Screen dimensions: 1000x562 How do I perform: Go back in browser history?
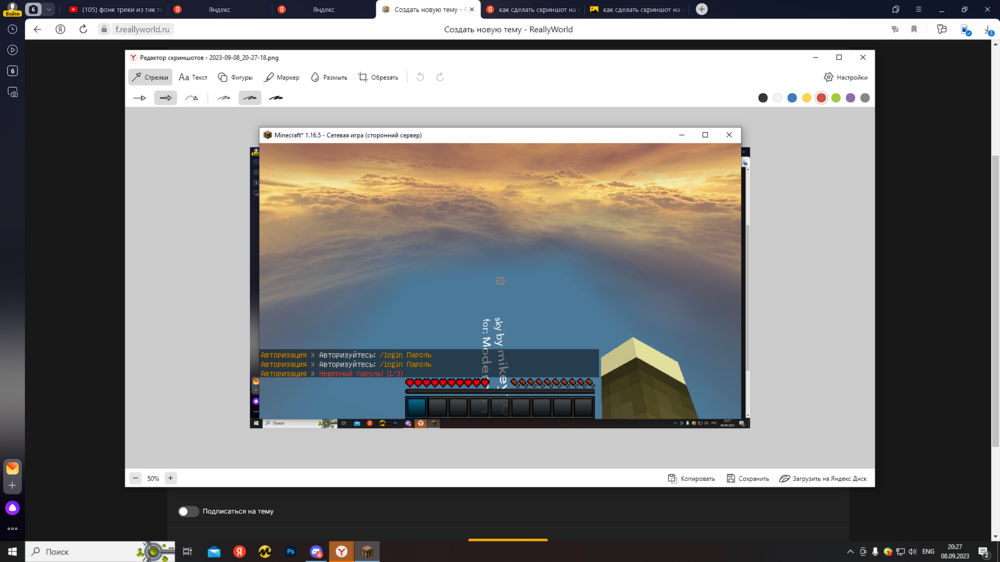coord(38,29)
